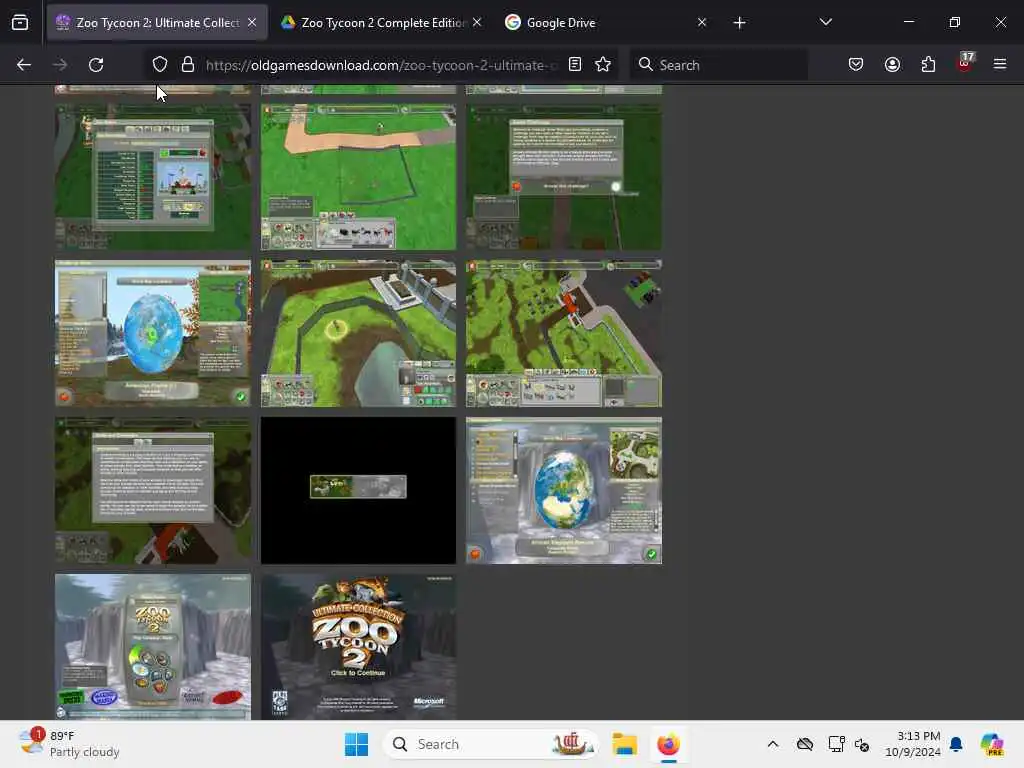Reload the current page

click(96, 65)
